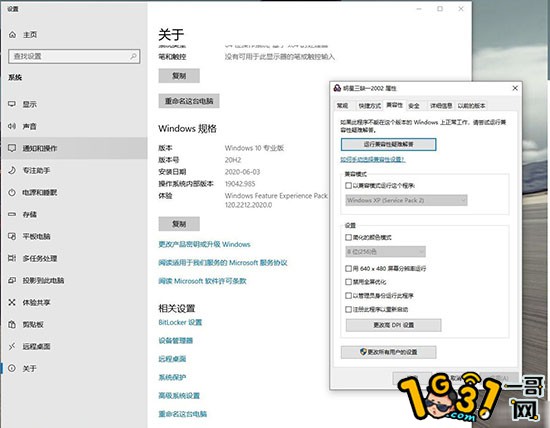Screen dimensions: 550x428
Task: Select the 显示 display icon in sidebar
Action: click(x=12, y=104)
